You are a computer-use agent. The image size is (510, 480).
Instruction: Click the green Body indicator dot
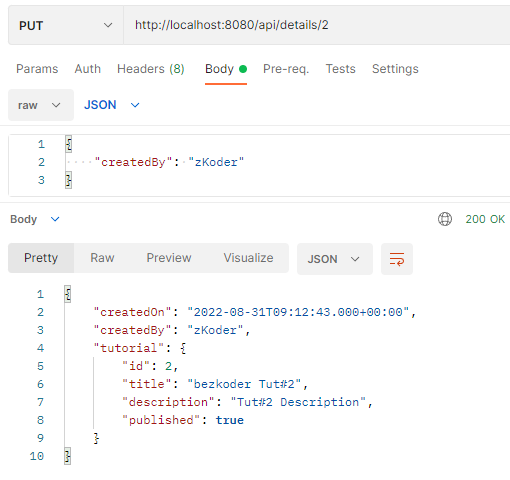coord(243,69)
